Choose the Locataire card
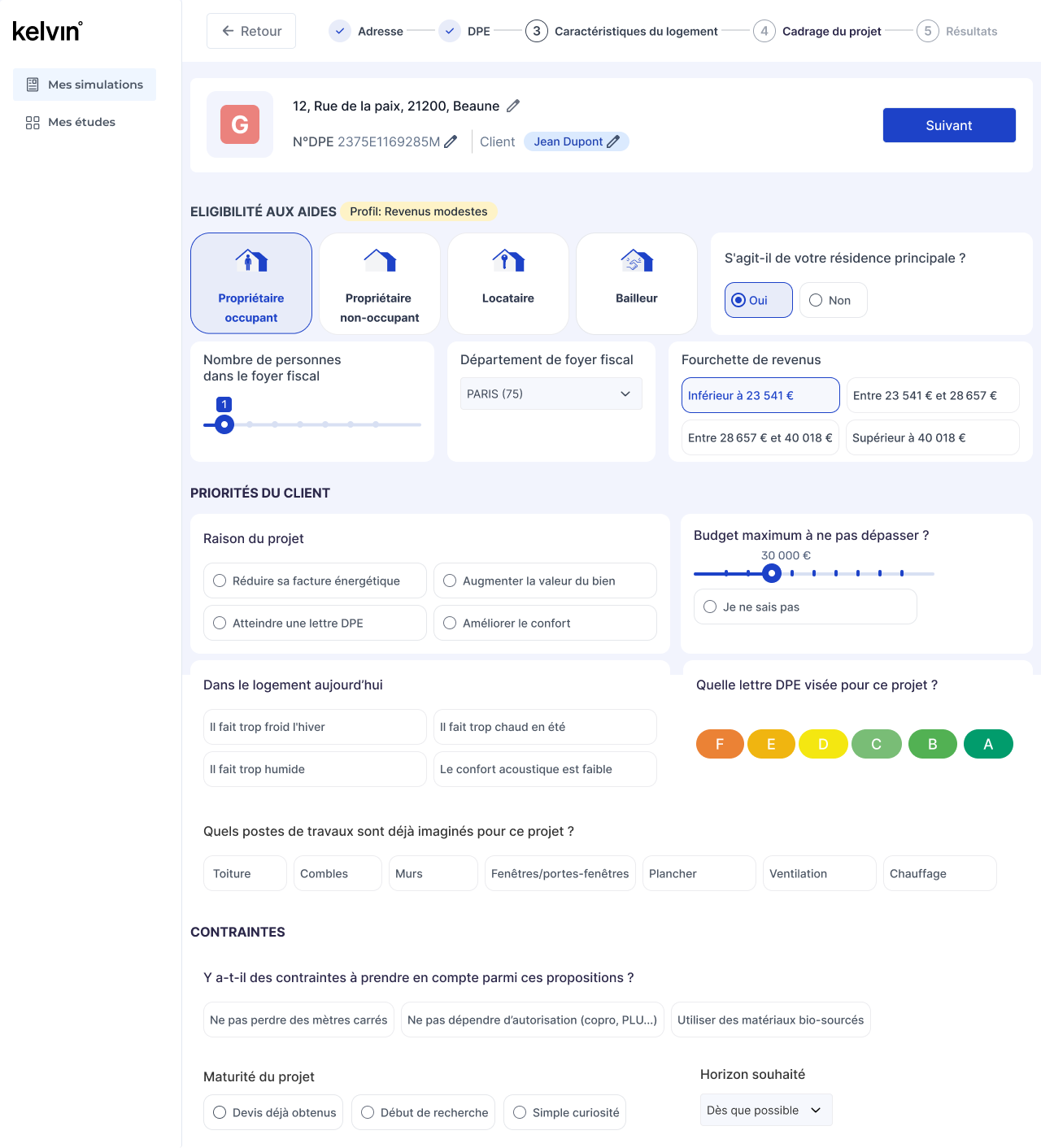Image resolution: width=1041 pixels, height=1148 pixels. tap(508, 283)
